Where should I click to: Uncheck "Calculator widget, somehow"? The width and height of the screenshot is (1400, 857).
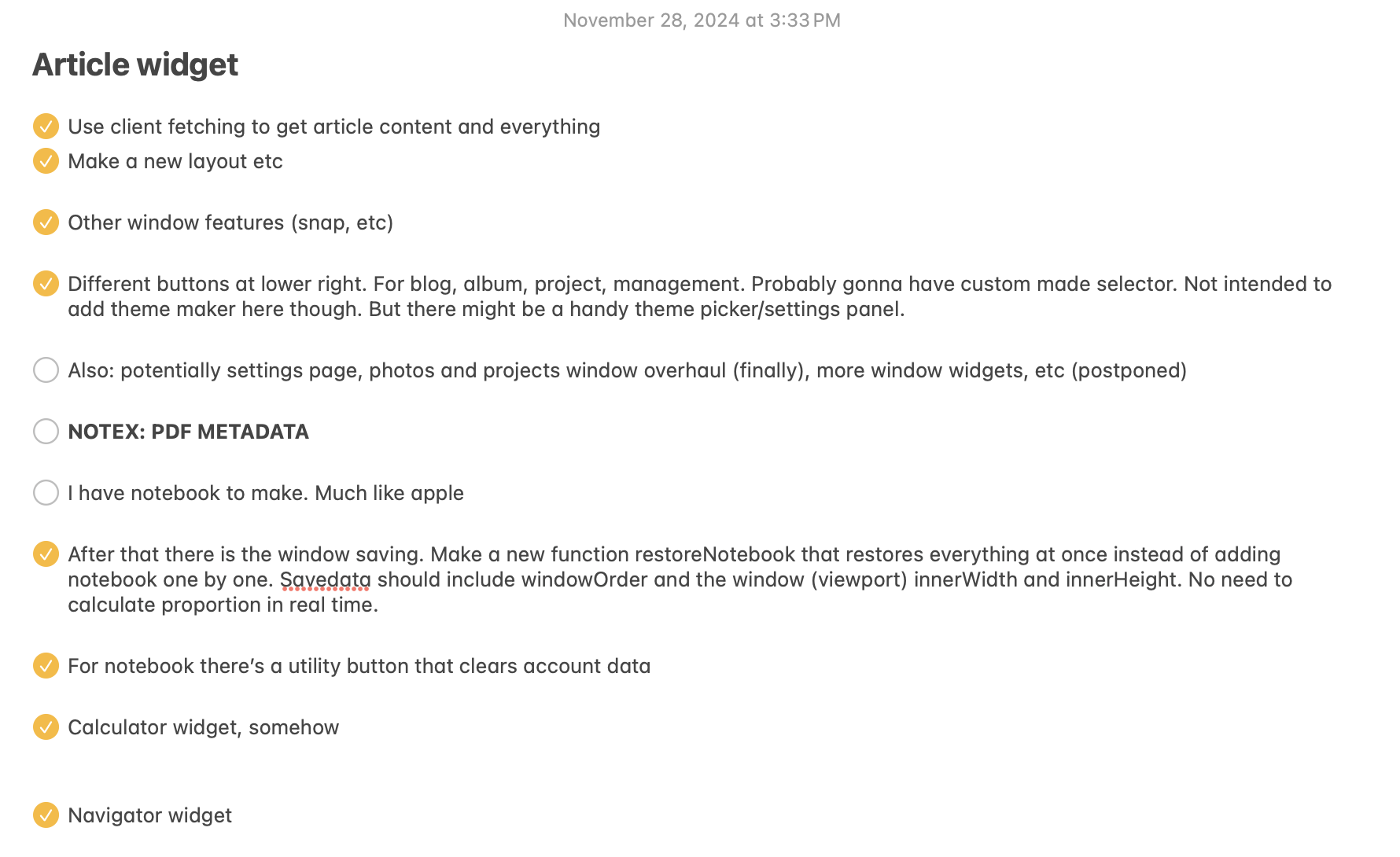point(46,727)
